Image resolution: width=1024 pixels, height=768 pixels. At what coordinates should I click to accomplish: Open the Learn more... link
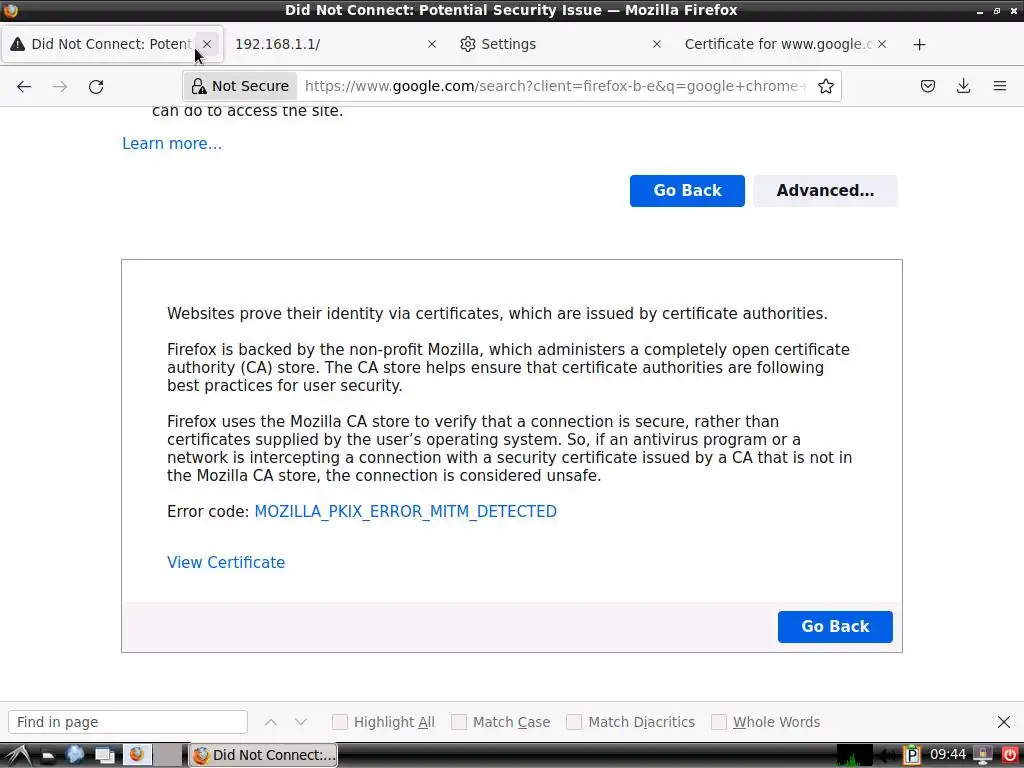point(172,144)
